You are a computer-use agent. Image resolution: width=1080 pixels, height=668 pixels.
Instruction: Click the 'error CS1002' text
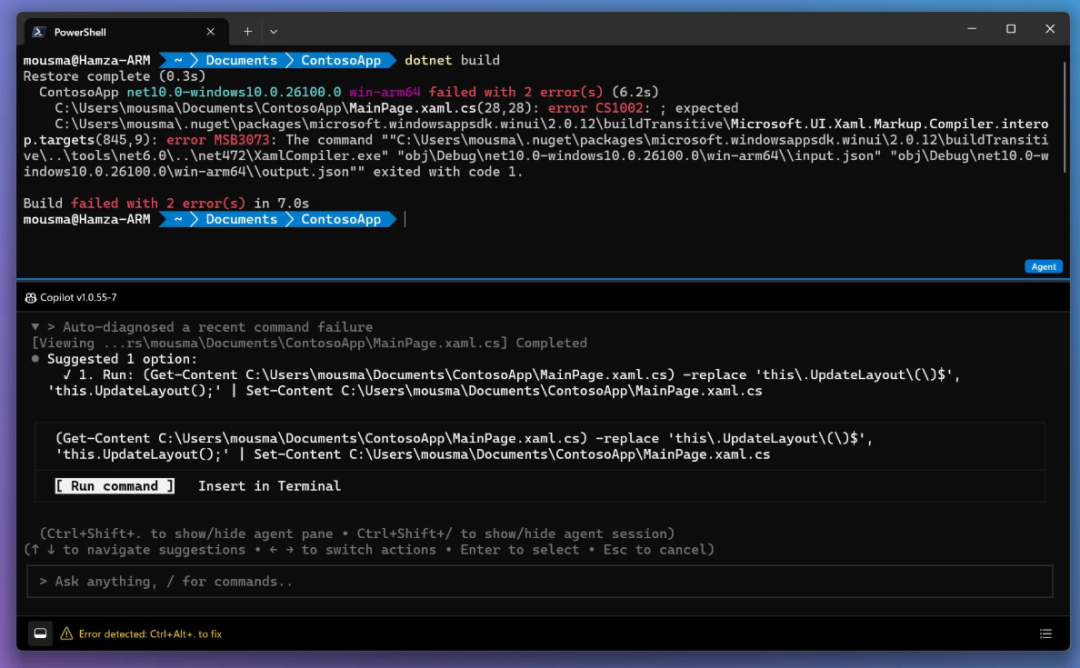(x=595, y=108)
